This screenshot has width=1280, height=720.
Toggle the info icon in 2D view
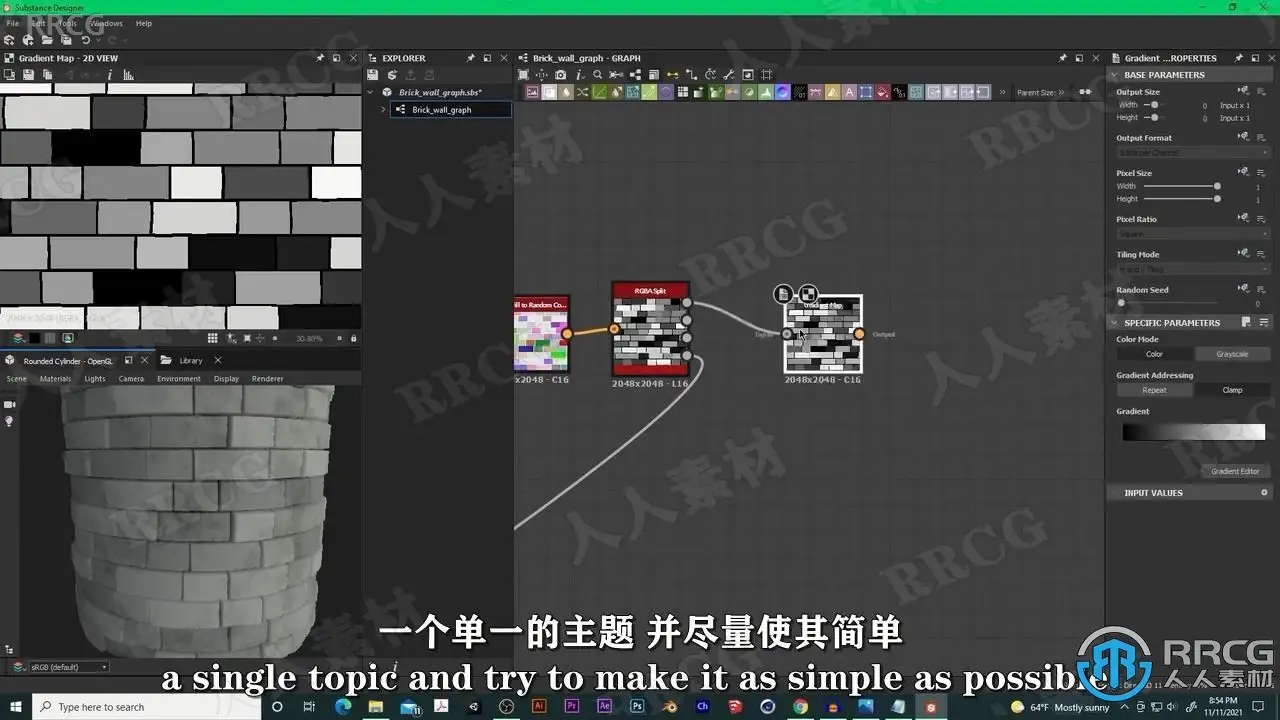point(110,75)
